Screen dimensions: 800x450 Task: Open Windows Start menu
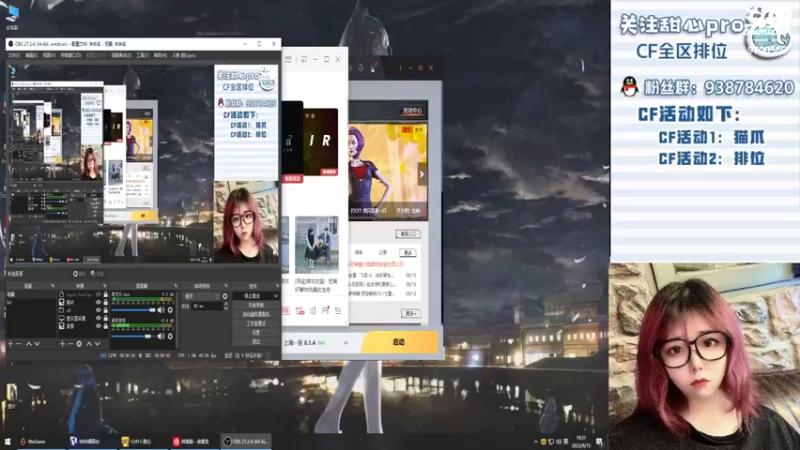8,441
